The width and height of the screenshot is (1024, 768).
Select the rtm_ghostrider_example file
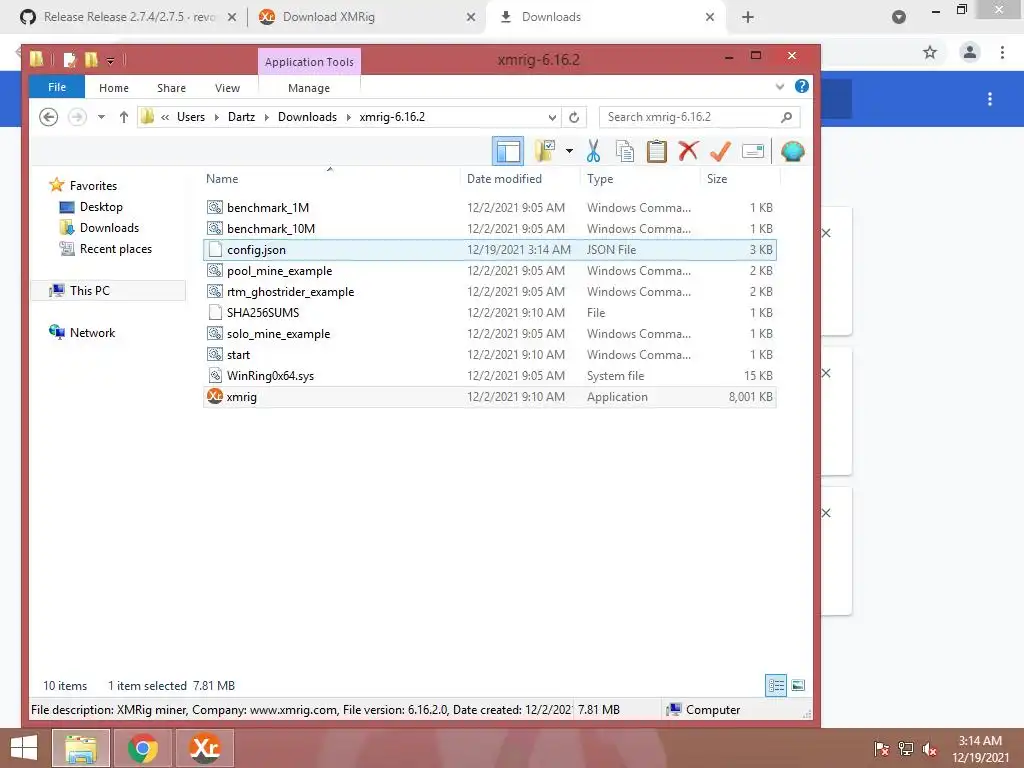coord(490,291)
